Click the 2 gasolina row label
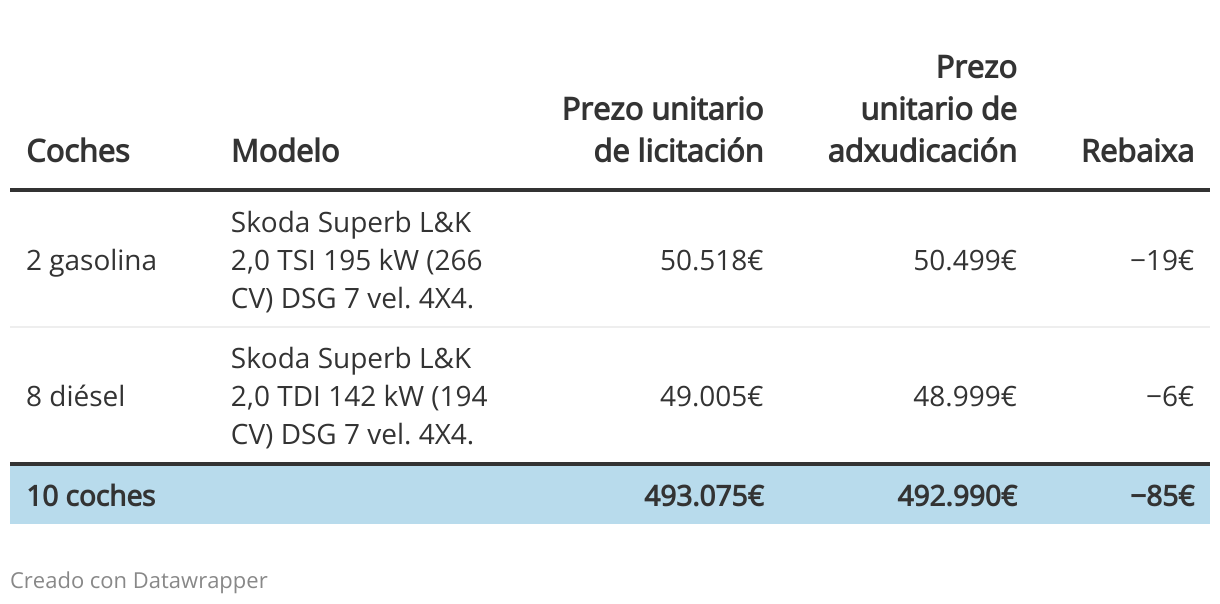Screen dimensions: 1220x604 (x=91, y=261)
